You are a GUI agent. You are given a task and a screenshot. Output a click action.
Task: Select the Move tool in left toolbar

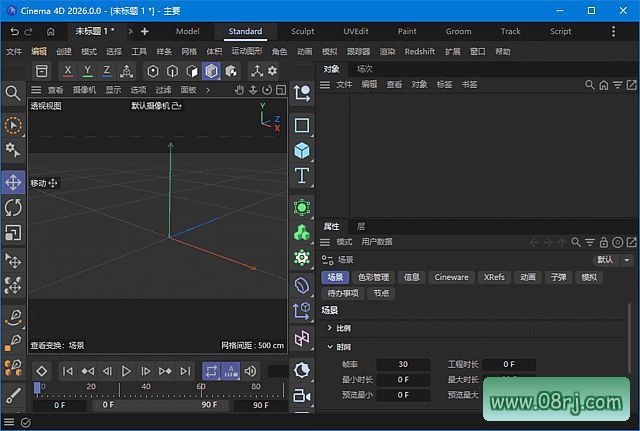pos(13,182)
